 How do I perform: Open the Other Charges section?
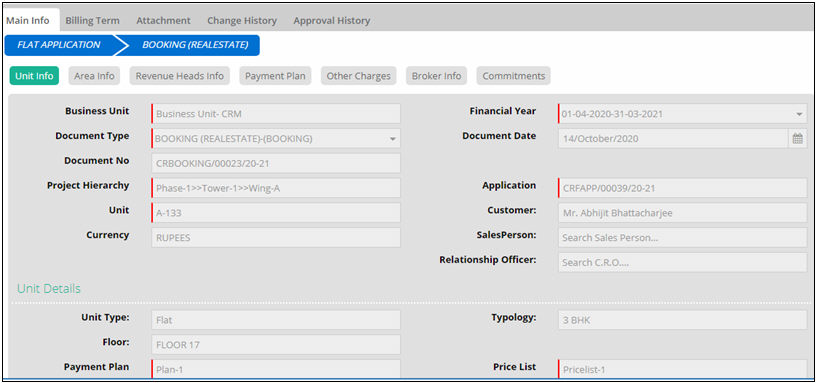point(358,76)
